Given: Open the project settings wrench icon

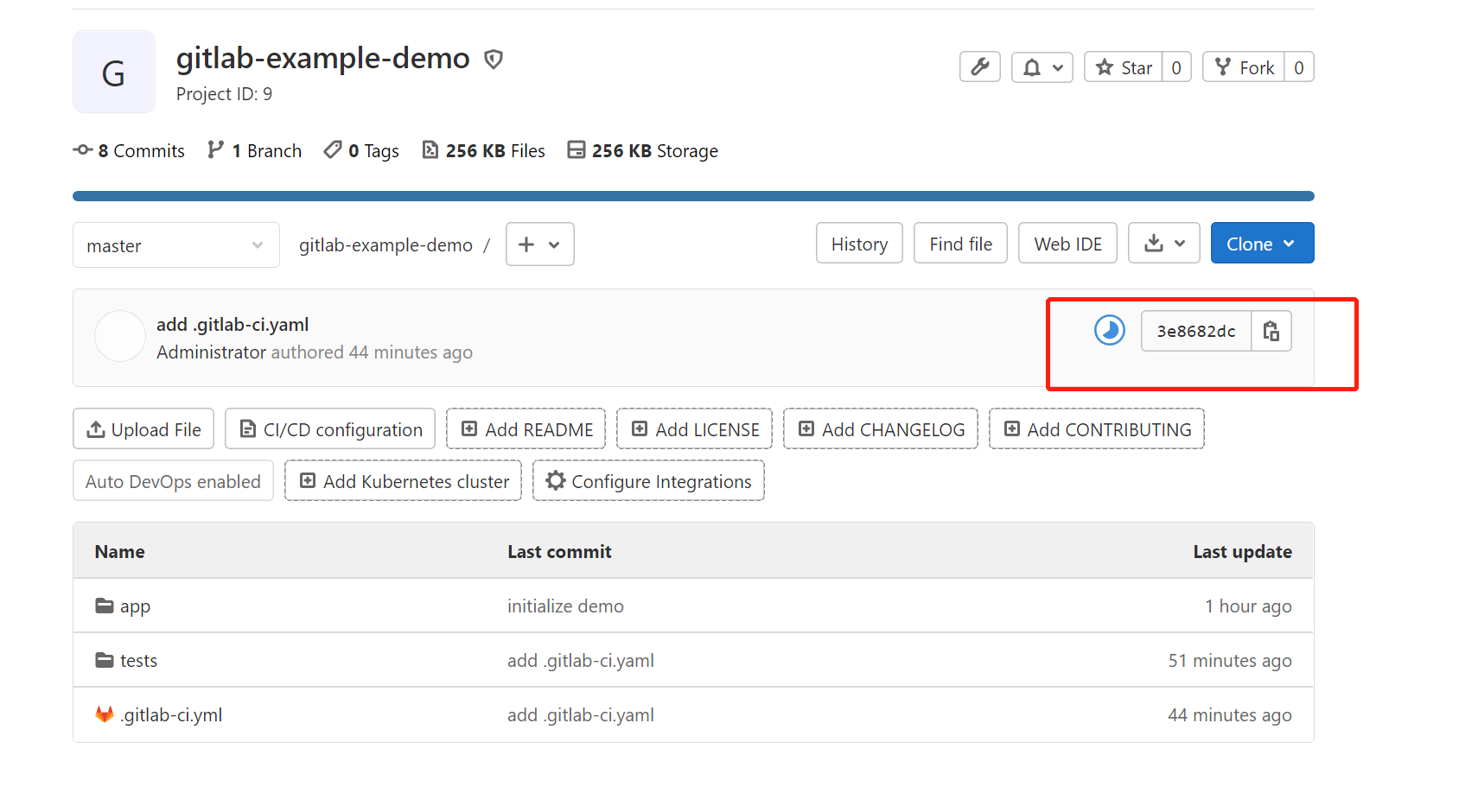Looking at the screenshot, I should (x=979, y=67).
